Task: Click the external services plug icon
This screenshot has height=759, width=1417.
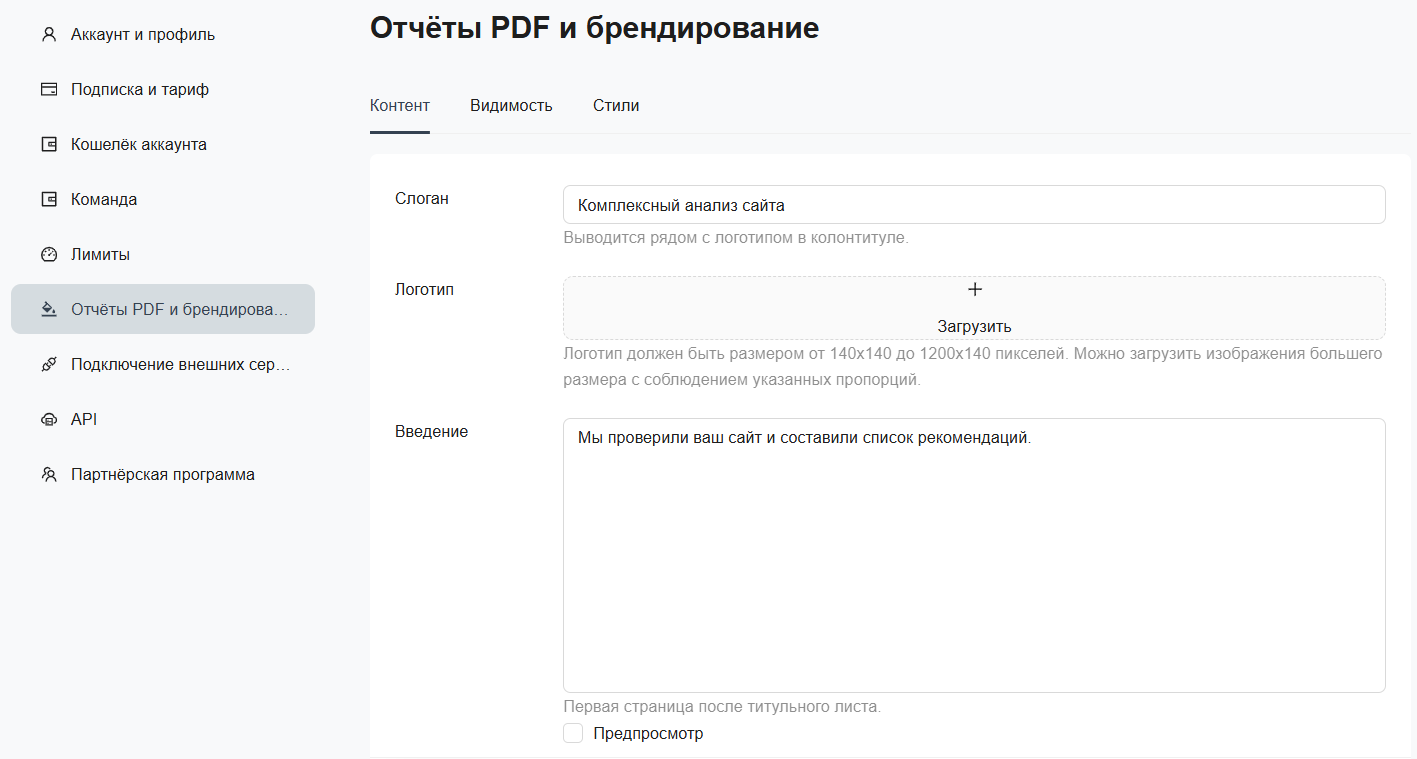Action: [x=48, y=365]
